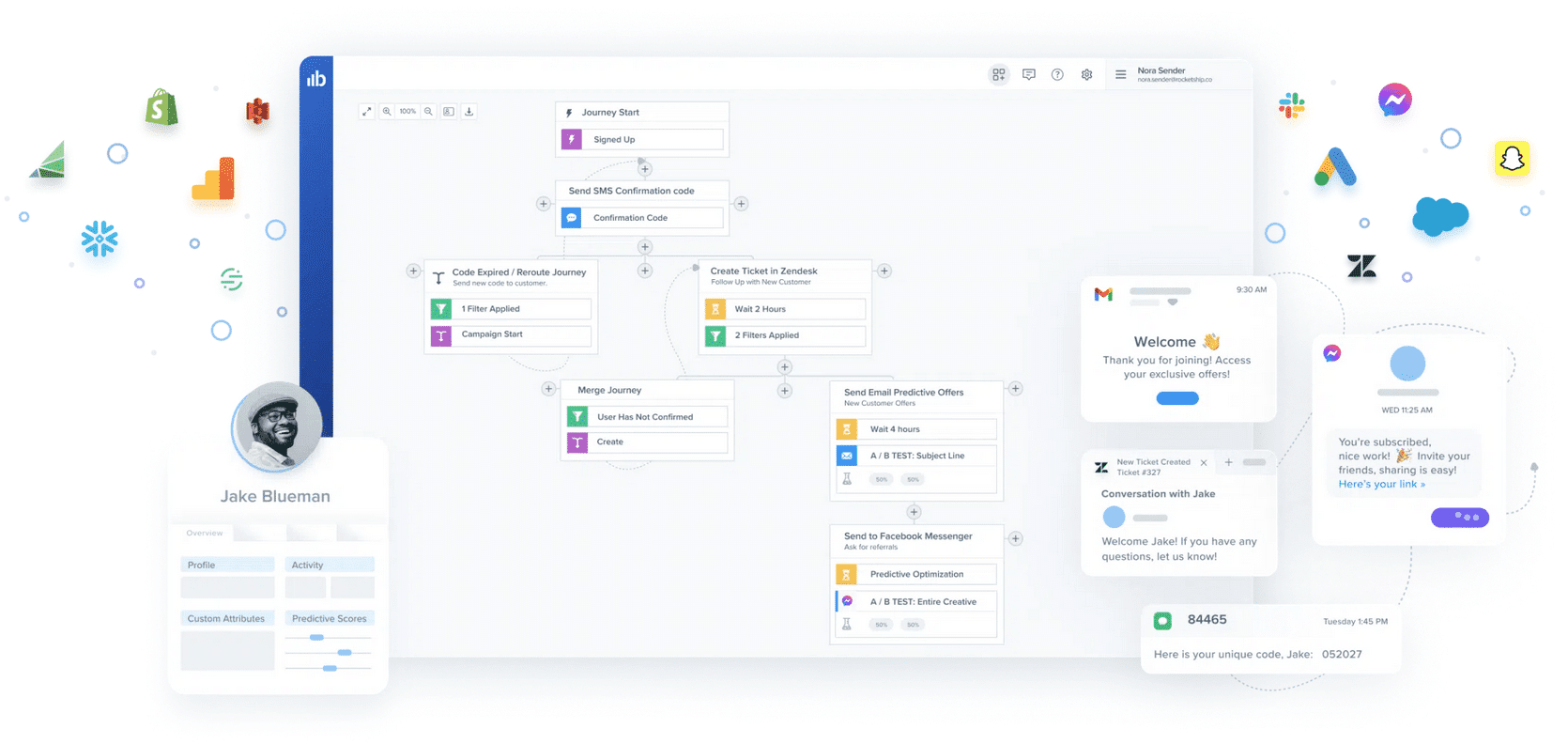Add a step below Signed Up
Viewport: 1568px width, 744px height.
(x=645, y=169)
